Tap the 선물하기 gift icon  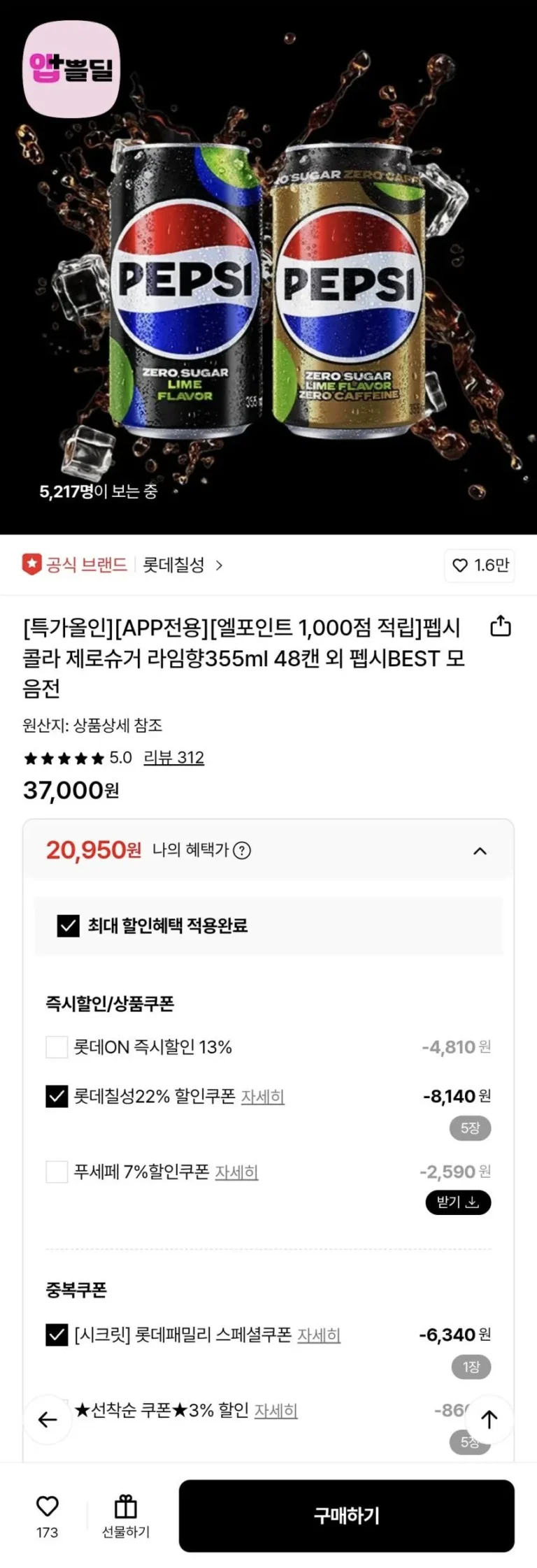126,1508
